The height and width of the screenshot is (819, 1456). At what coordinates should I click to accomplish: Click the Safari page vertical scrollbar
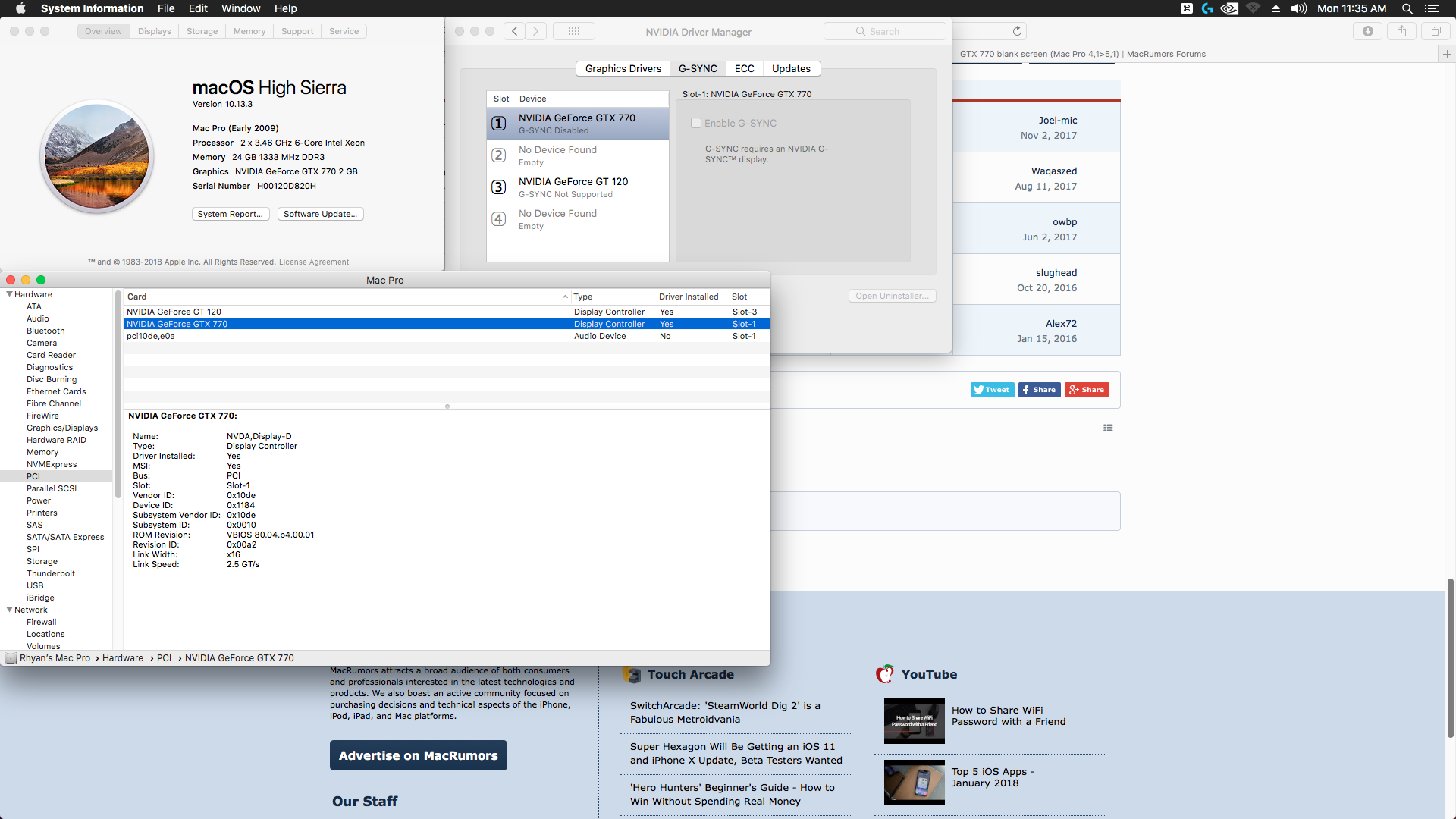[x=1450, y=657]
